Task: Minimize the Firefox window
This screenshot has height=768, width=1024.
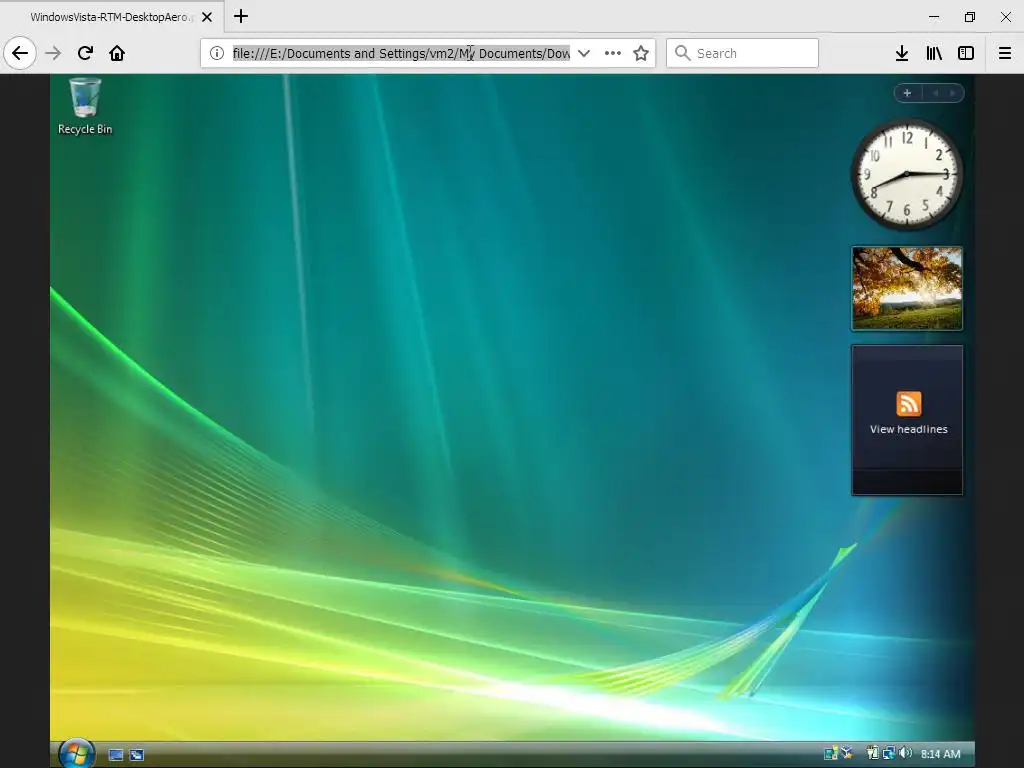Action: tap(934, 17)
